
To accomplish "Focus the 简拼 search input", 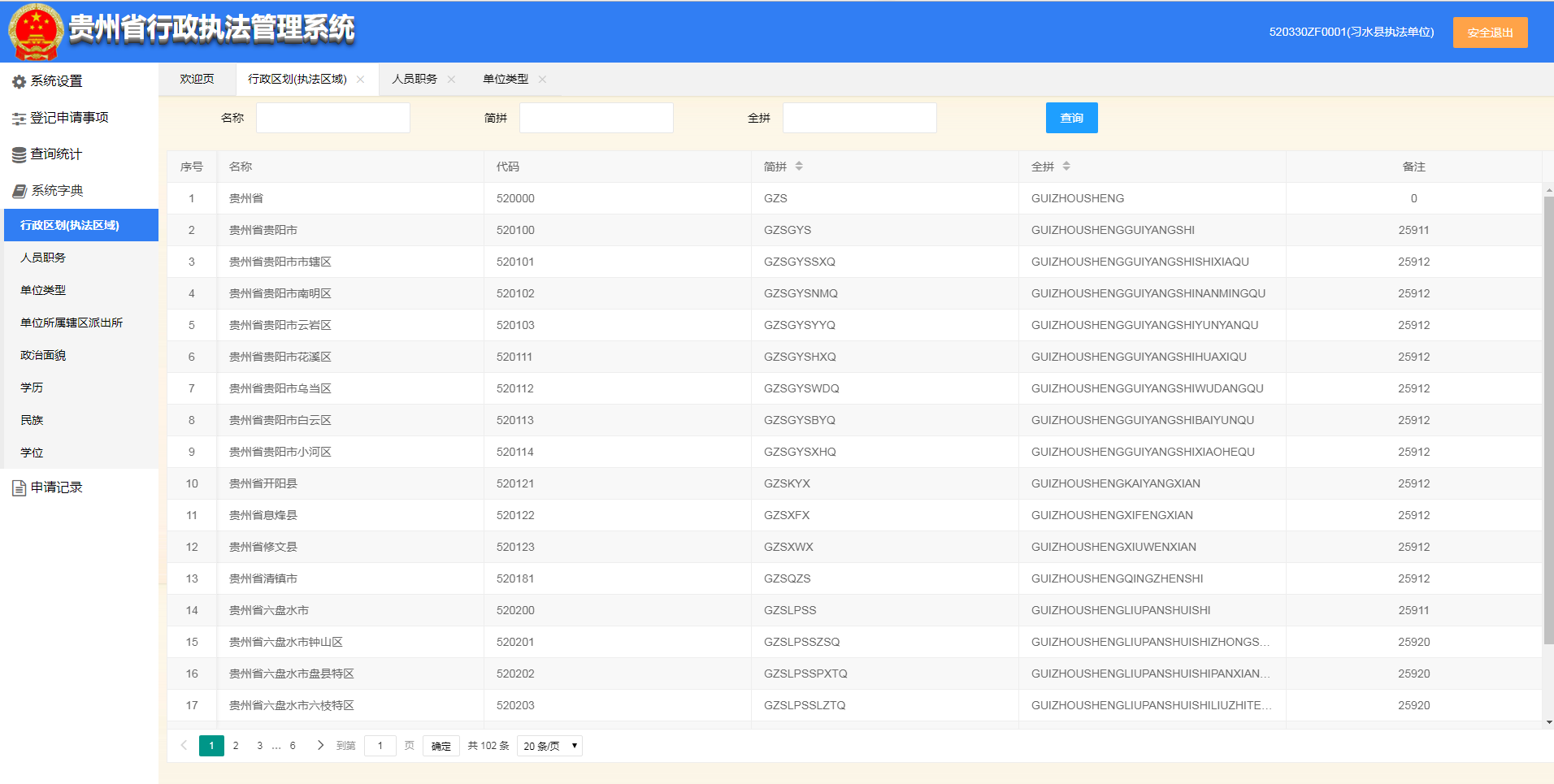I will [597, 118].
